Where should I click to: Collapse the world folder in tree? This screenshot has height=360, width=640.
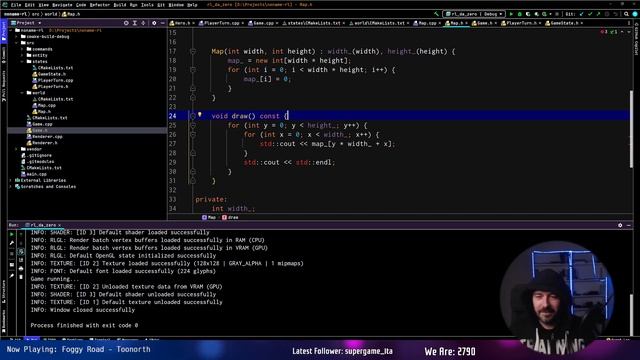point(22,93)
